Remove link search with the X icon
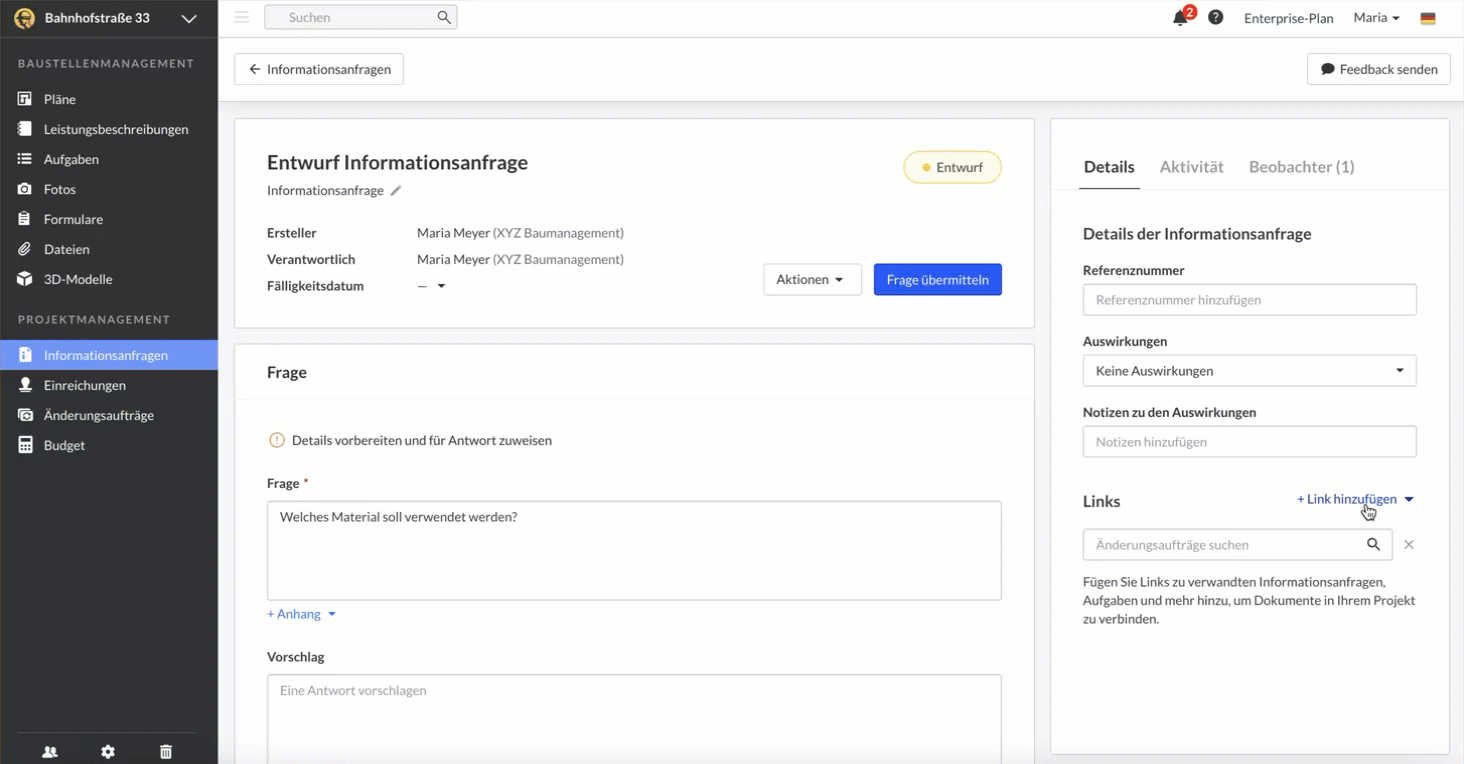Image resolution: width=1464 pixels, height=764 pixels. pyautogui.click(x=1409, y=545)
